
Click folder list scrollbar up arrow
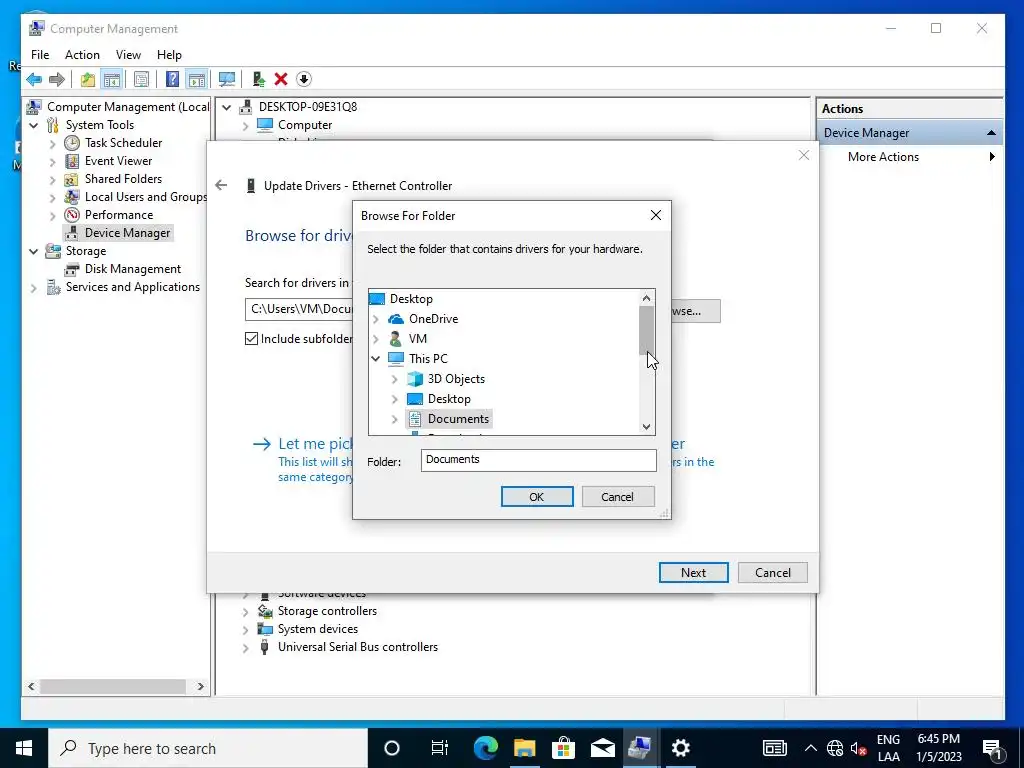point(646,298)
